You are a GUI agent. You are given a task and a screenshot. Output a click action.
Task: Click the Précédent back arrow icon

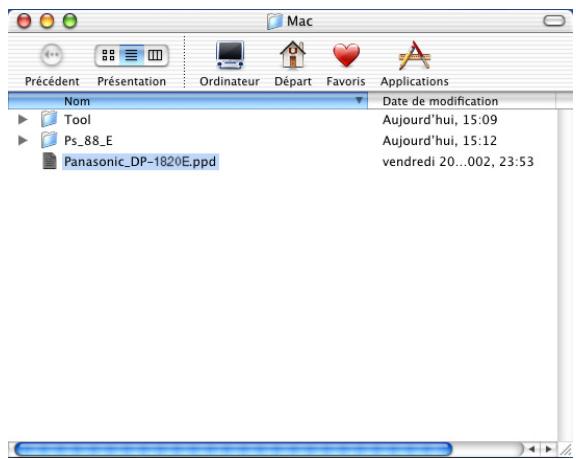(x=51, y=55)
